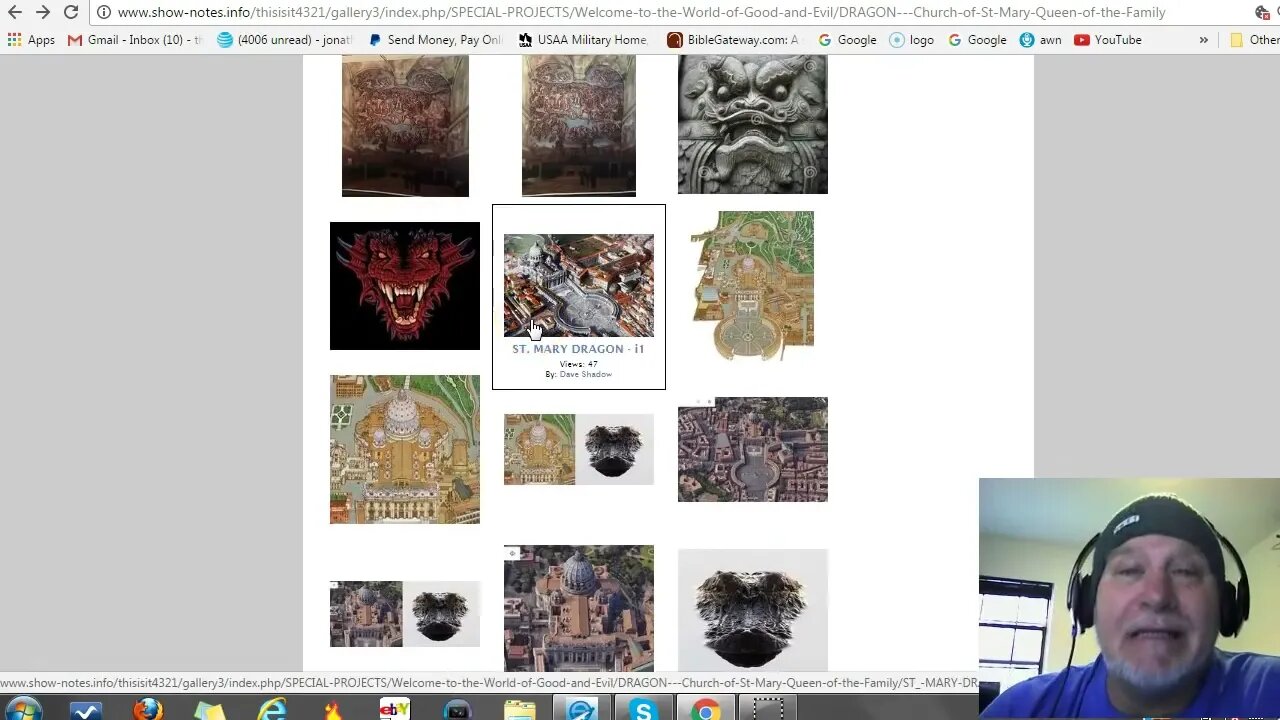
Task: Open the first Google bookmark
Action: point(847,40)
